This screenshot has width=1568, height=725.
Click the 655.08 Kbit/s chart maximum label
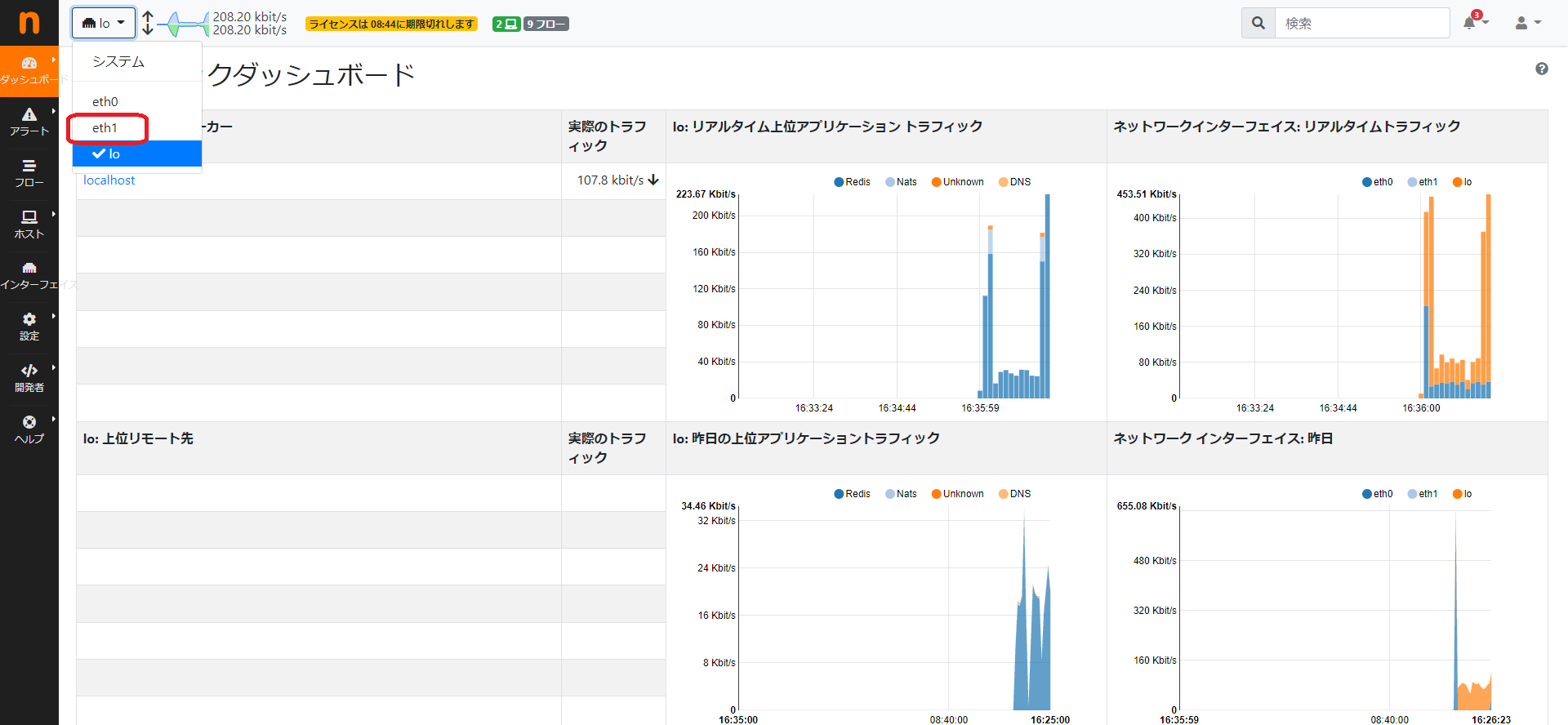(x=1147, y=506)
